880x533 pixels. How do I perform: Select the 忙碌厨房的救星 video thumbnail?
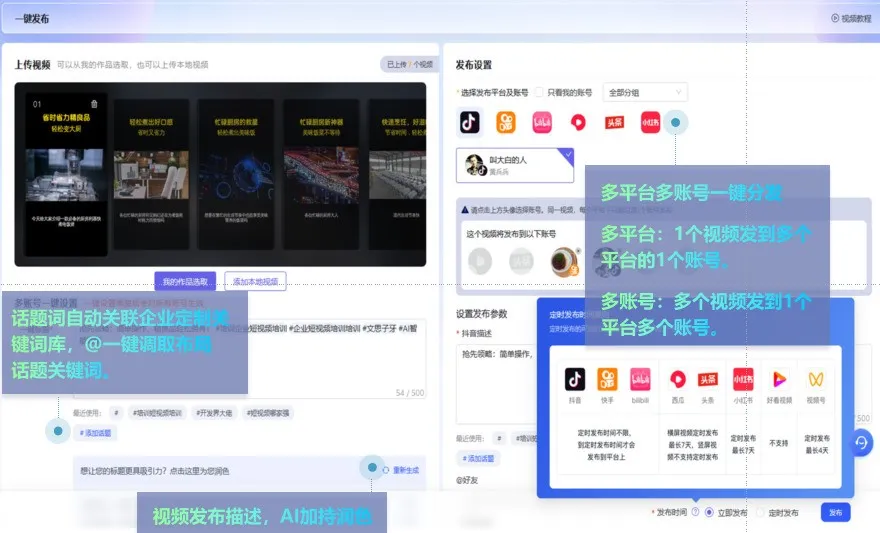[236, 174]
